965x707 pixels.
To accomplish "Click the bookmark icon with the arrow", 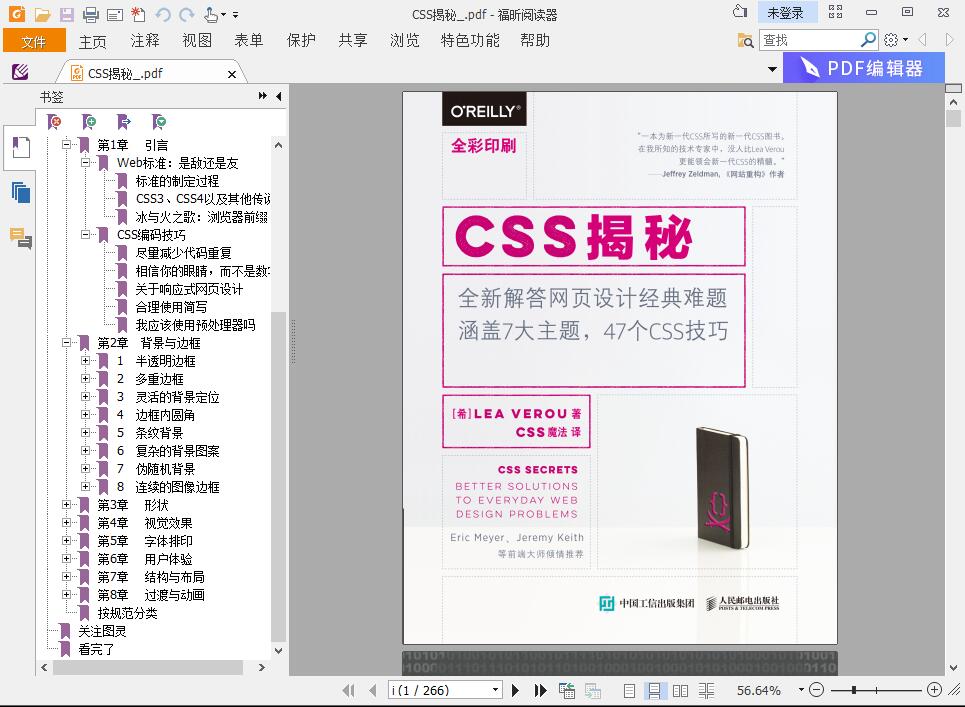I will pyautogui.click(x=124, y=122).
